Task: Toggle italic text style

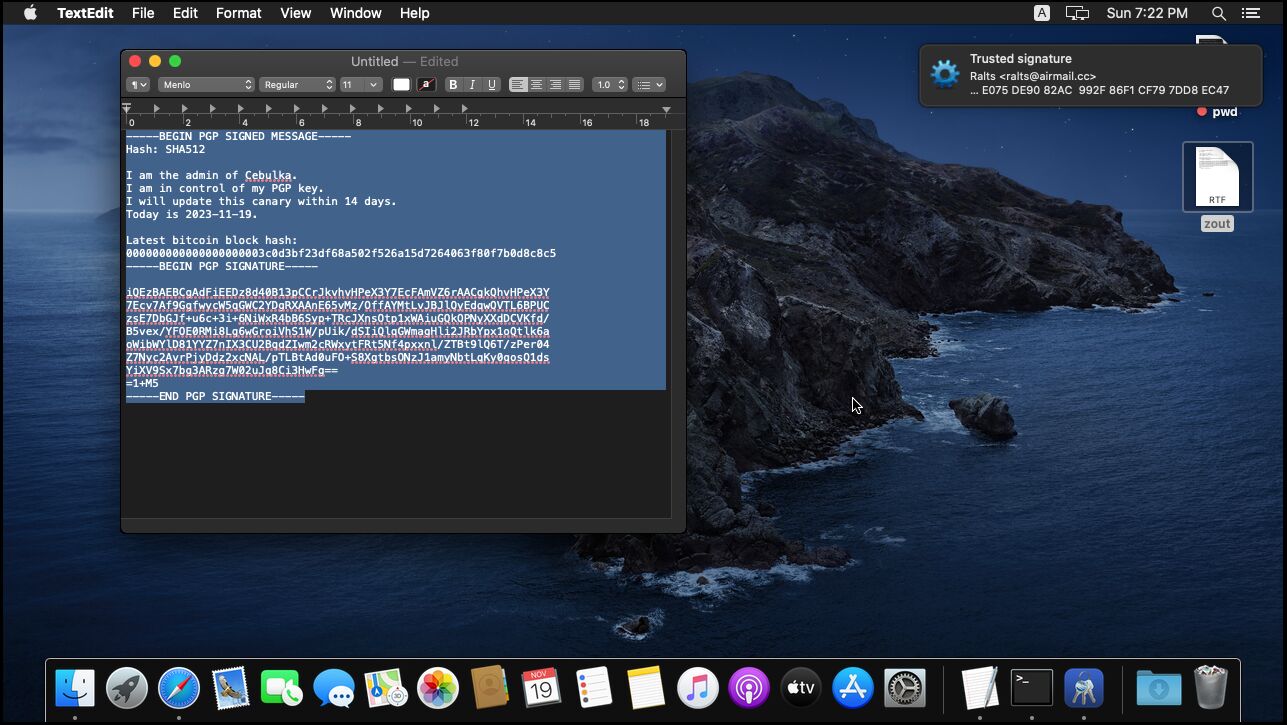Action: coord(472,85)
